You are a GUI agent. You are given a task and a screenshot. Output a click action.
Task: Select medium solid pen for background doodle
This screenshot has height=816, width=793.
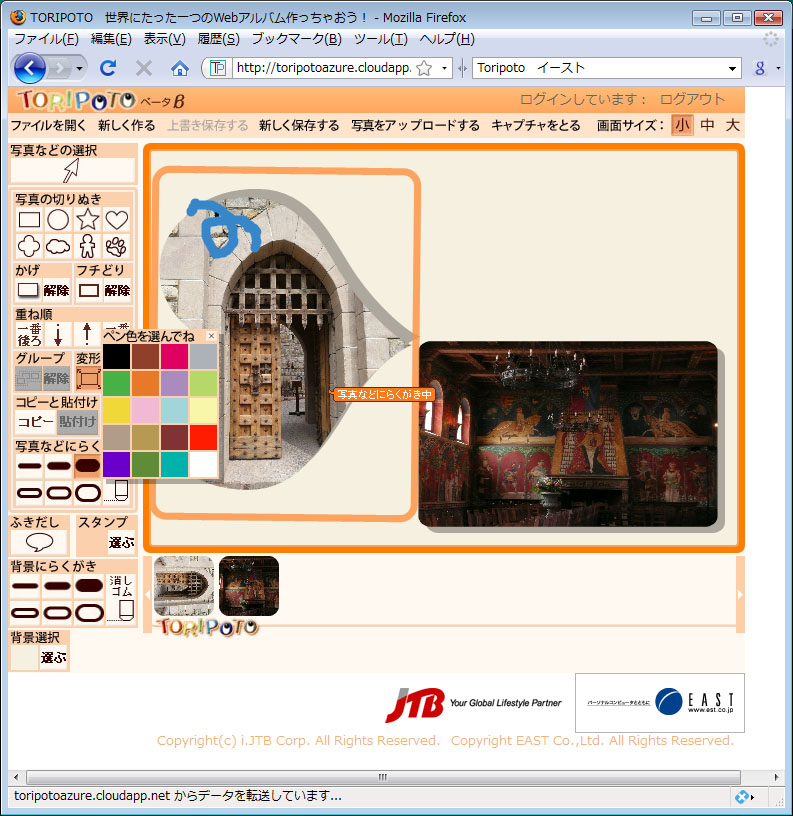57,586
